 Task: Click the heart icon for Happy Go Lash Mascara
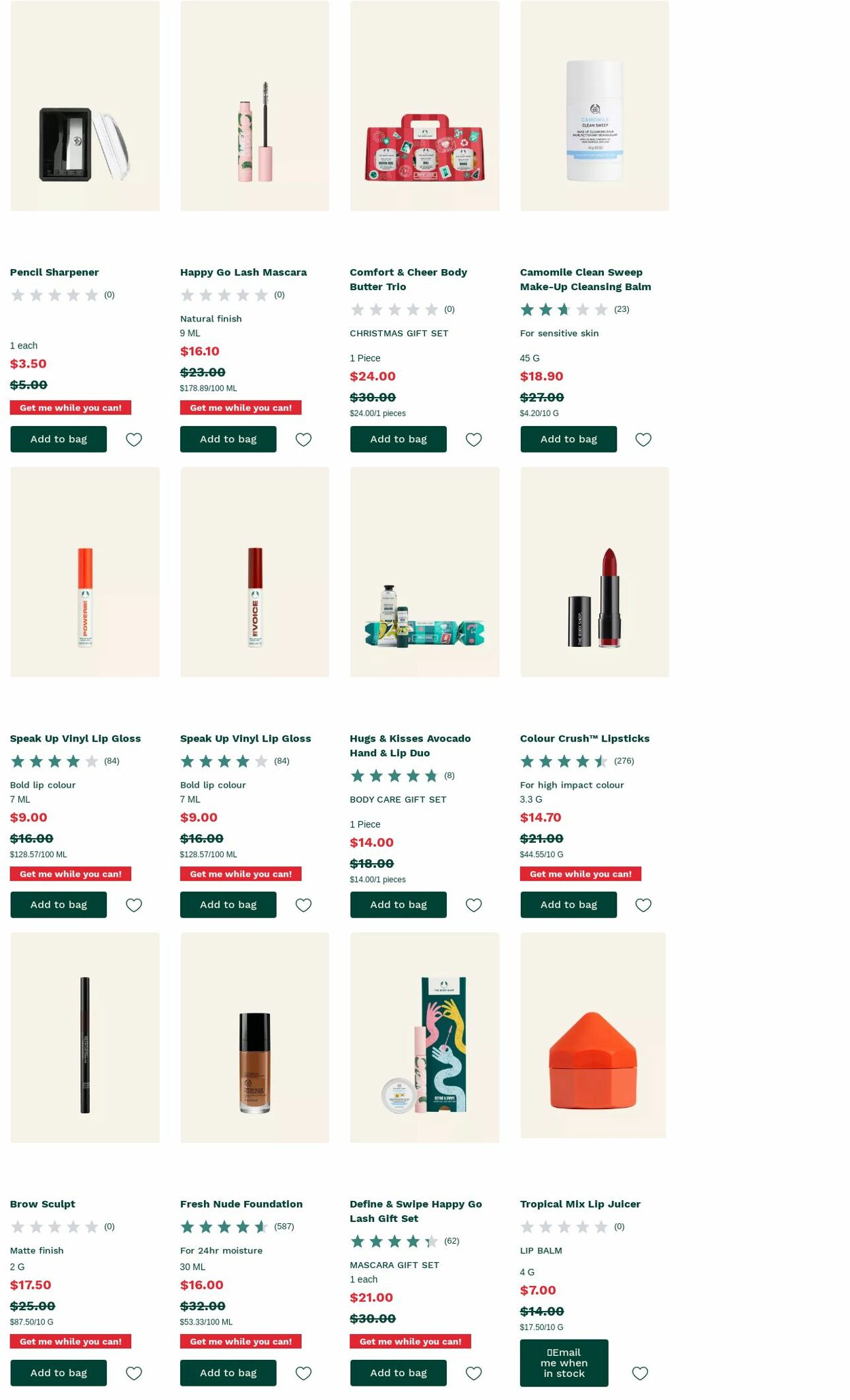click(x=304, y=439)
